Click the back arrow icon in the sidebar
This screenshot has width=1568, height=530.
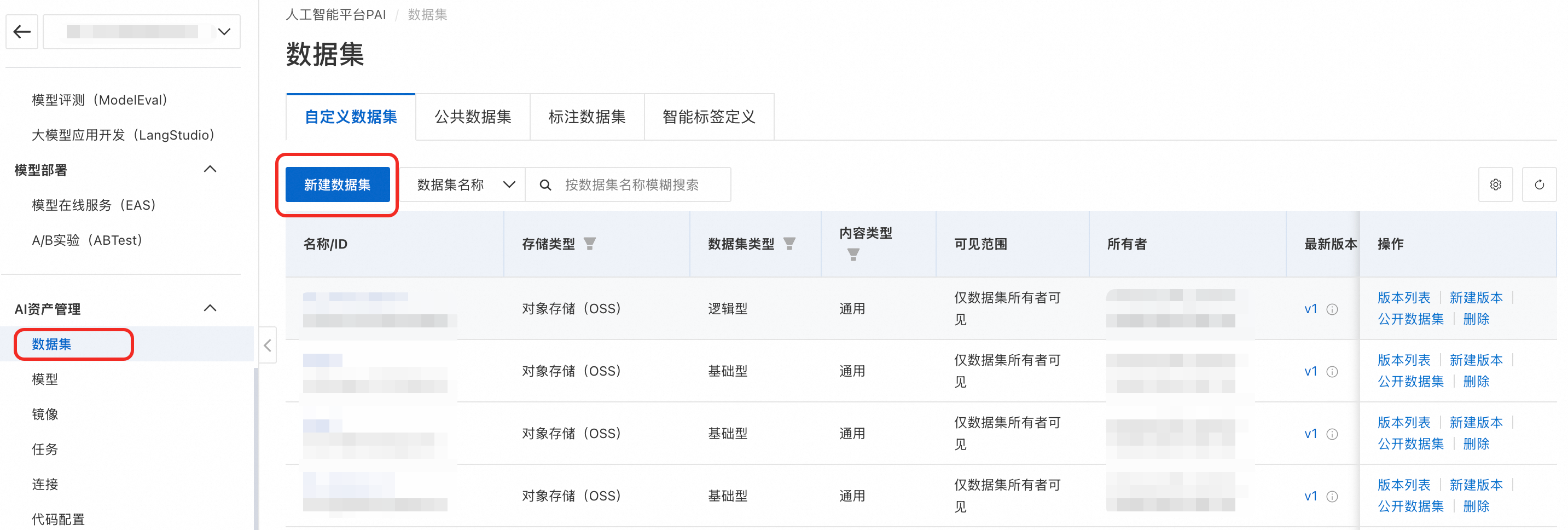coord(22,32)
